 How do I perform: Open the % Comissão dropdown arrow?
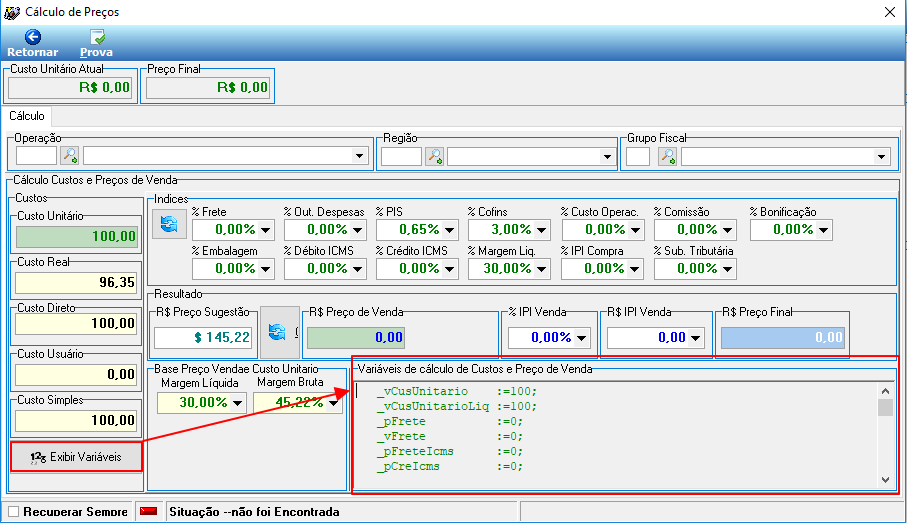pyautogui.click(x=727, y=230)
